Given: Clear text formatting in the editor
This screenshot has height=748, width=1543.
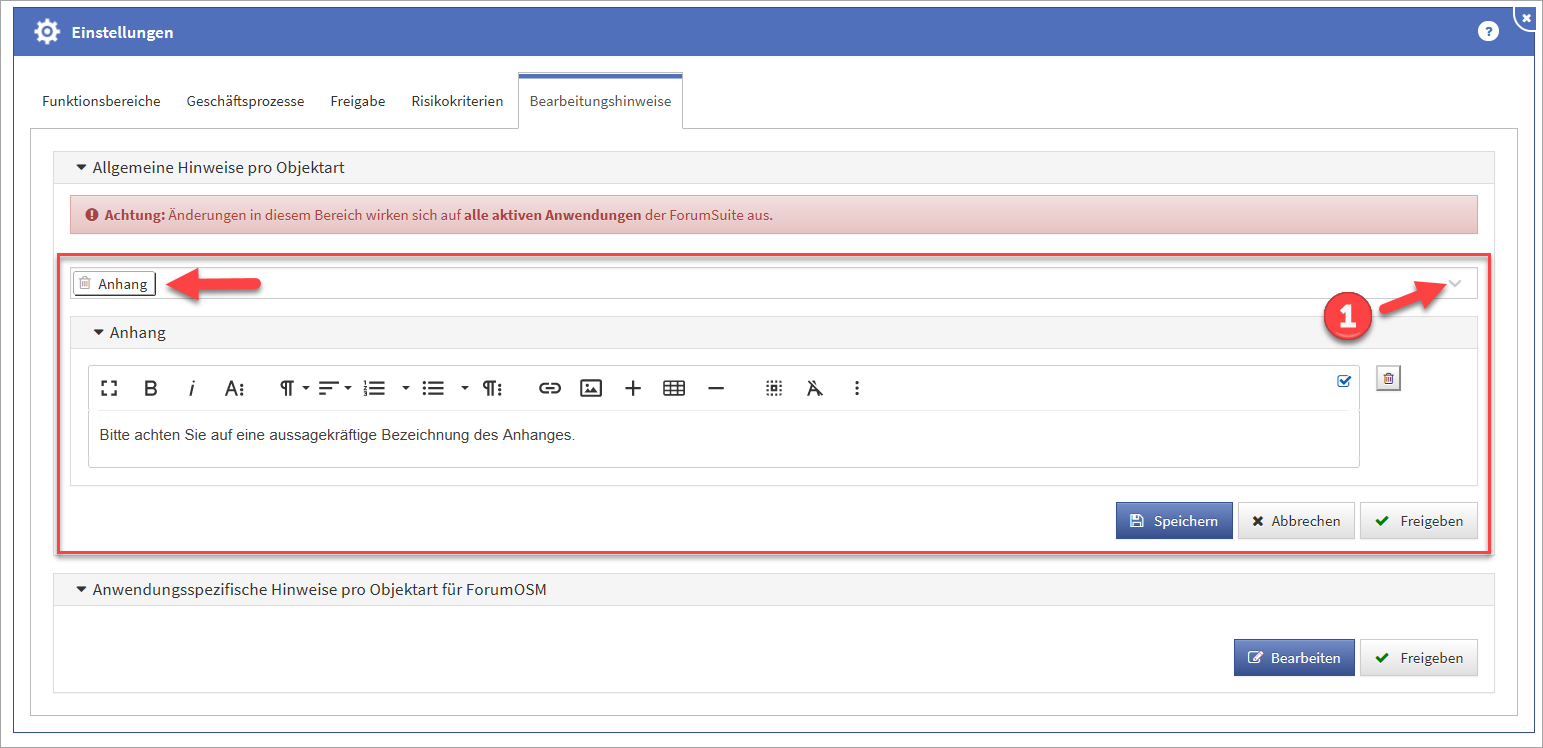Looking at the screenshot, I should tap(815, 388).
